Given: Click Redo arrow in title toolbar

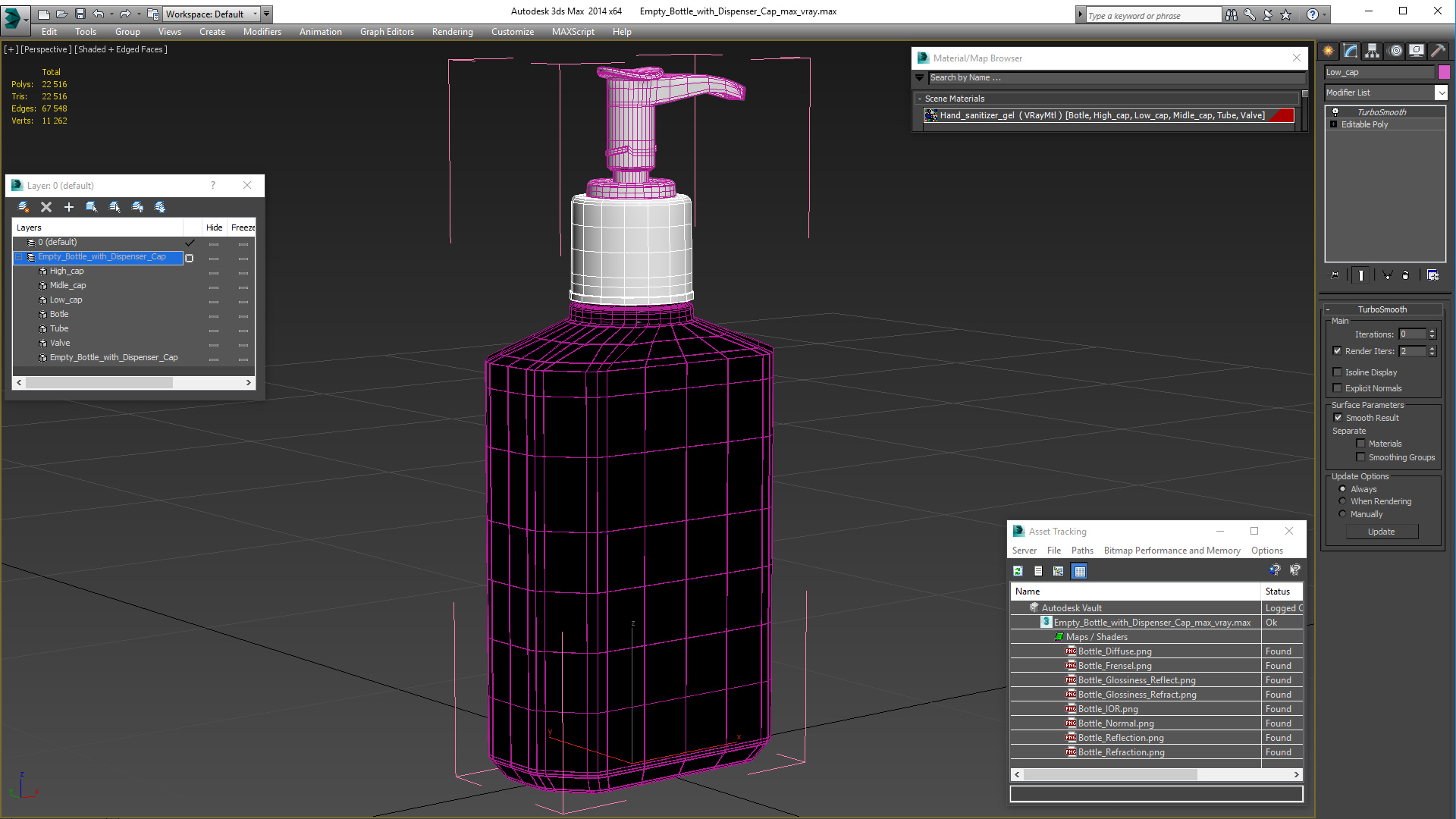Looking at the screenshot, I should click(125, 14).
